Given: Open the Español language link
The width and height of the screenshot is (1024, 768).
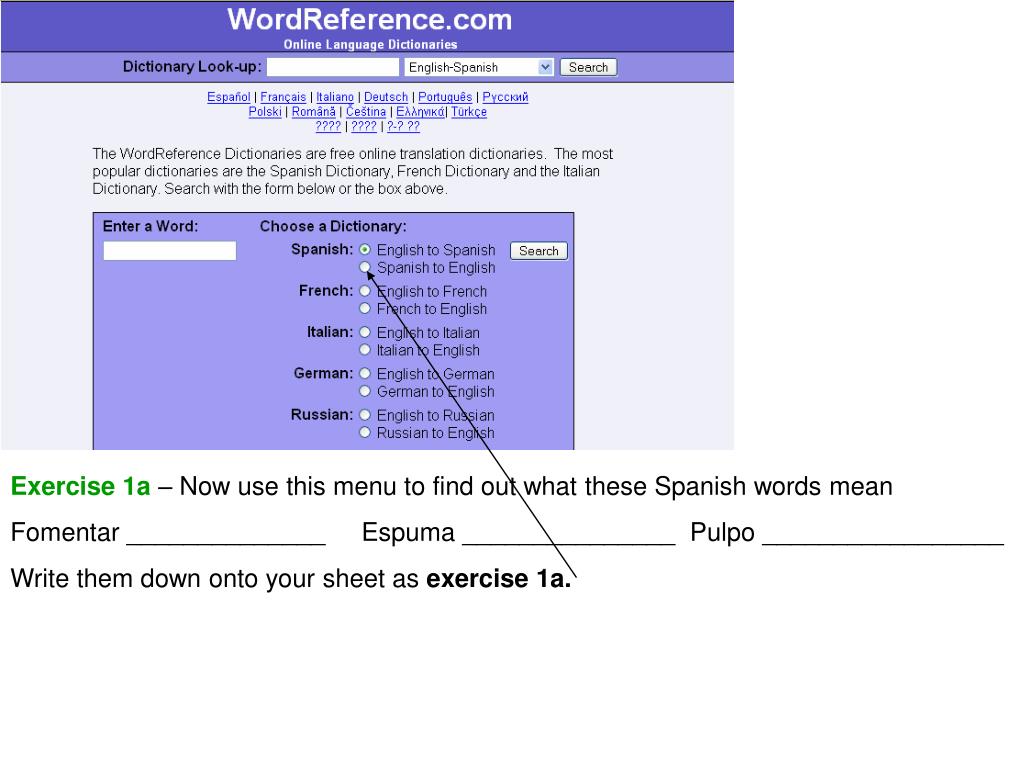Looking at the screenshot, I should tap(229, 97).
